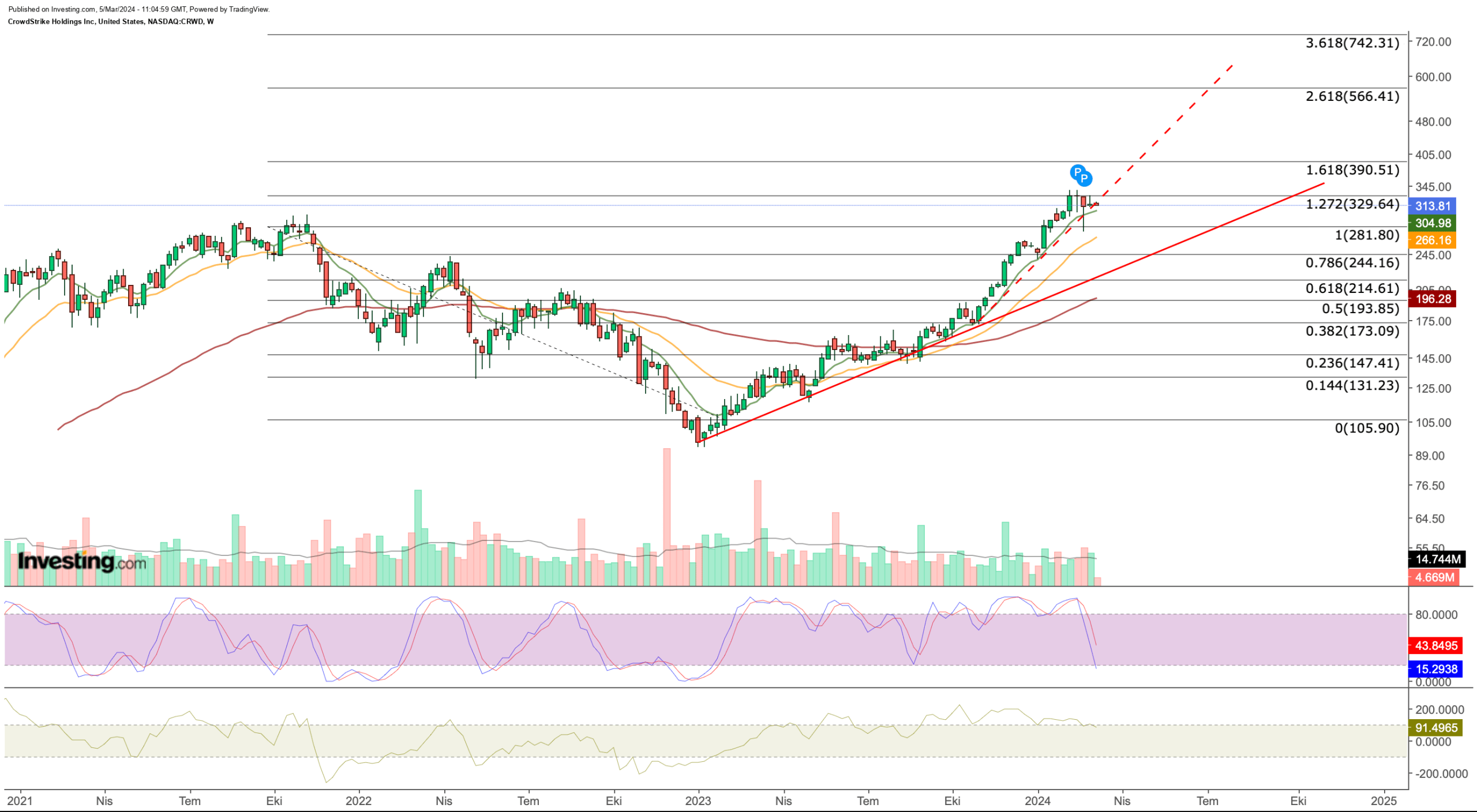Click the 720.00 price axis label

1433,42
